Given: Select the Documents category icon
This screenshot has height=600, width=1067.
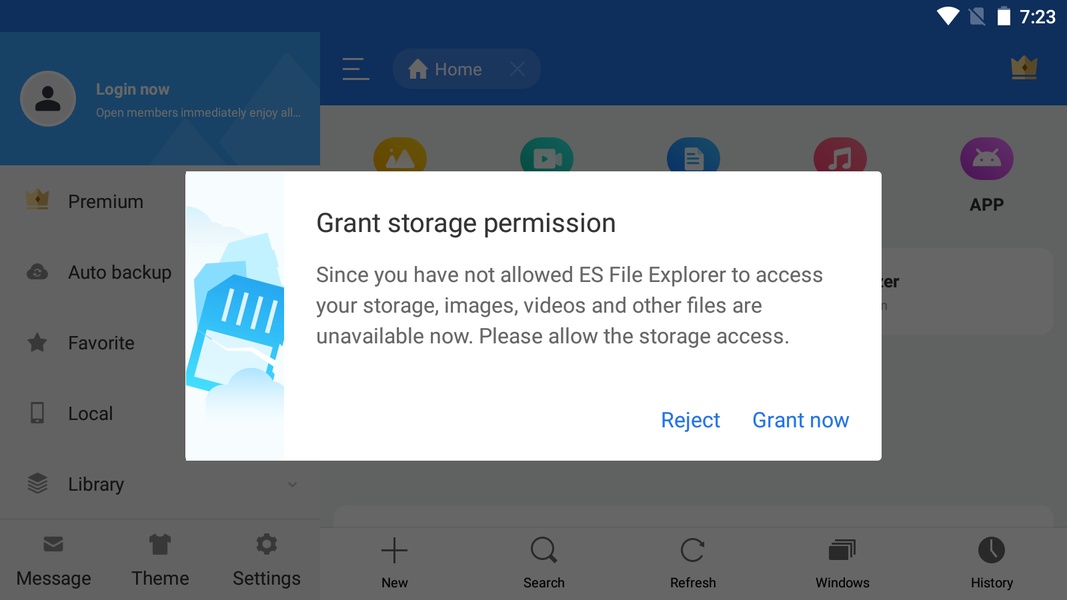Looking at the screenshot, I should 693,158.
